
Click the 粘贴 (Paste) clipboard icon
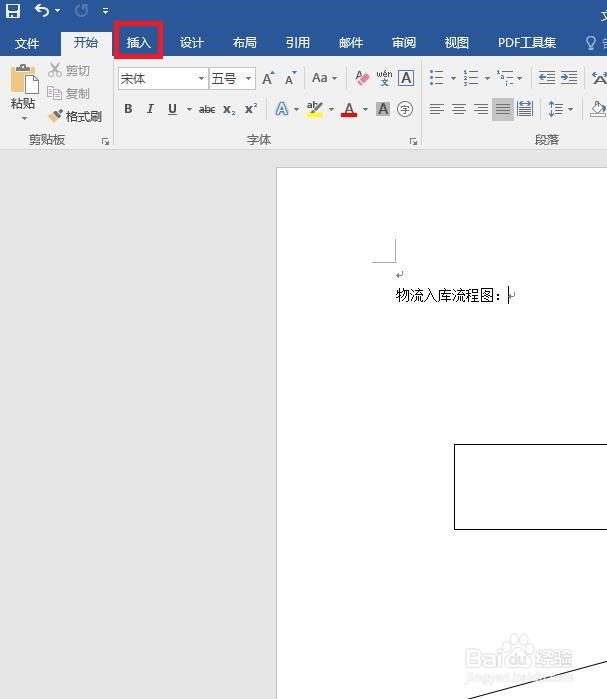pyautogui.click(x=24, y=79)
